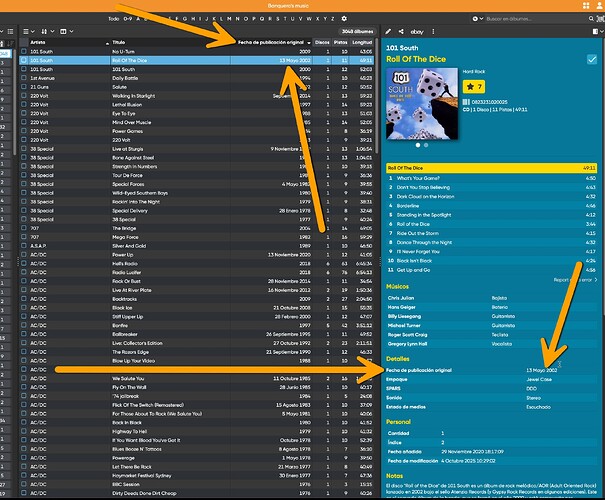Select the AC/DC Dirty Deeds Done Dirt Cheap row
This screenshot has height=500, width=605.
196,493
